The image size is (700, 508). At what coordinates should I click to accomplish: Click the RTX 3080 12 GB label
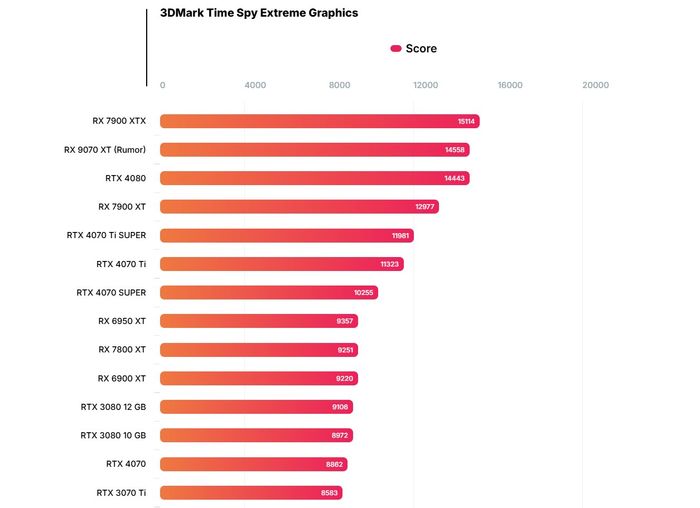(x=113, y=407)
